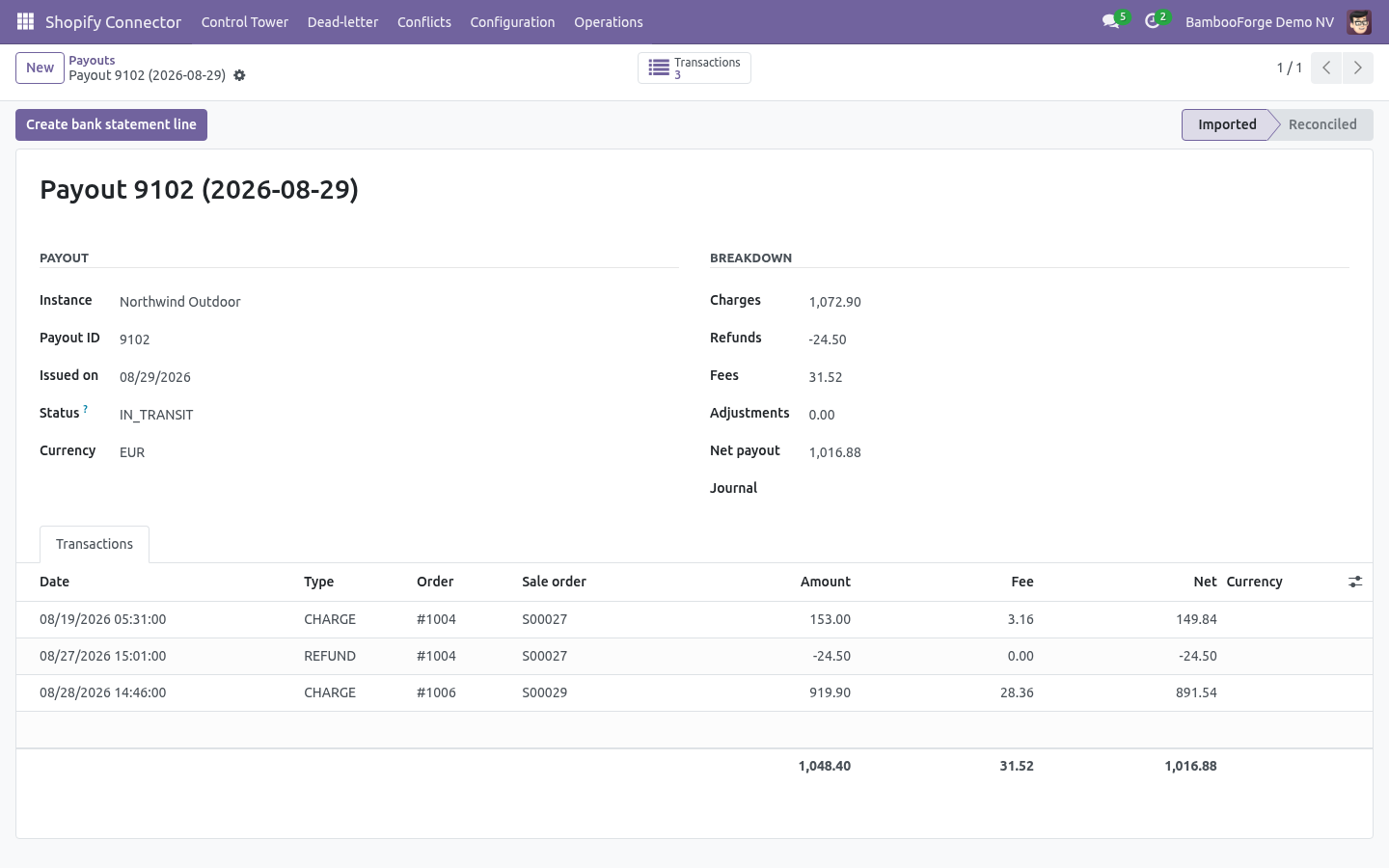Open the record actions gear icon
The image size is (1389, 868).
(239, 75)
